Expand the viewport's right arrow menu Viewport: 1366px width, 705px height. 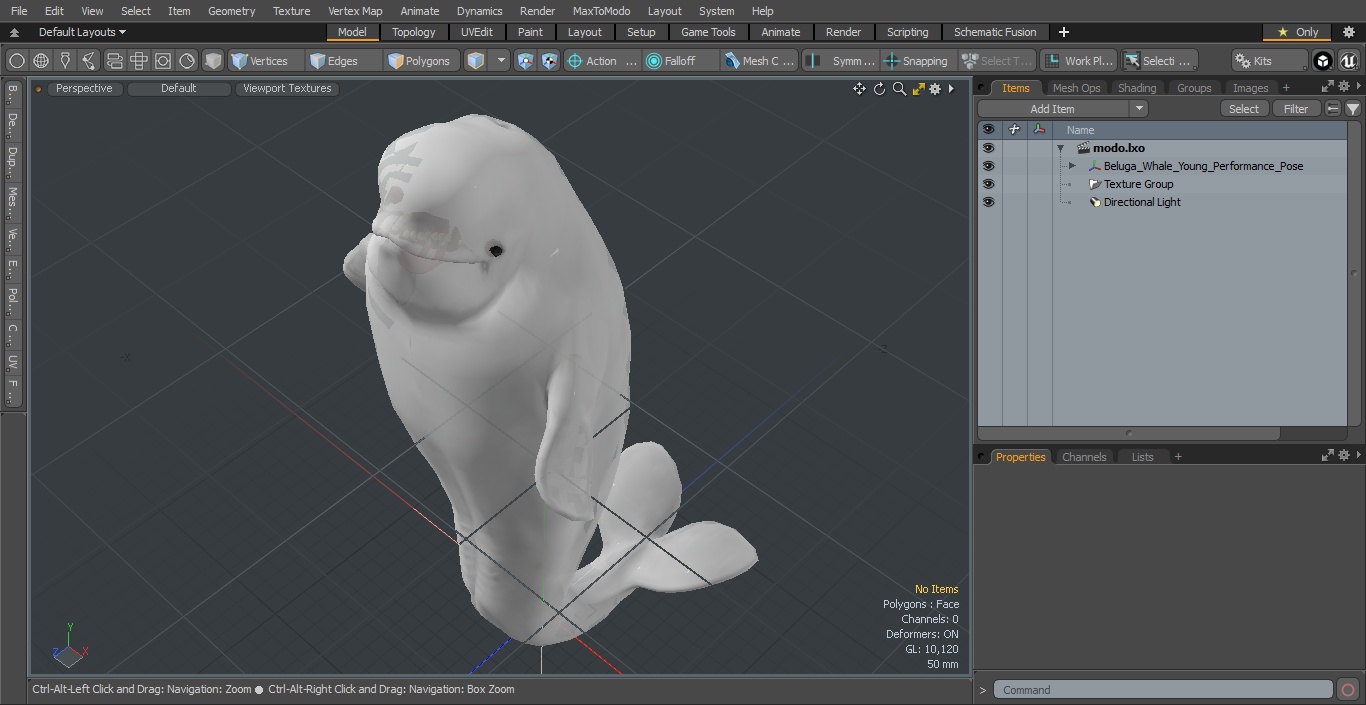[x=951, y=89]
